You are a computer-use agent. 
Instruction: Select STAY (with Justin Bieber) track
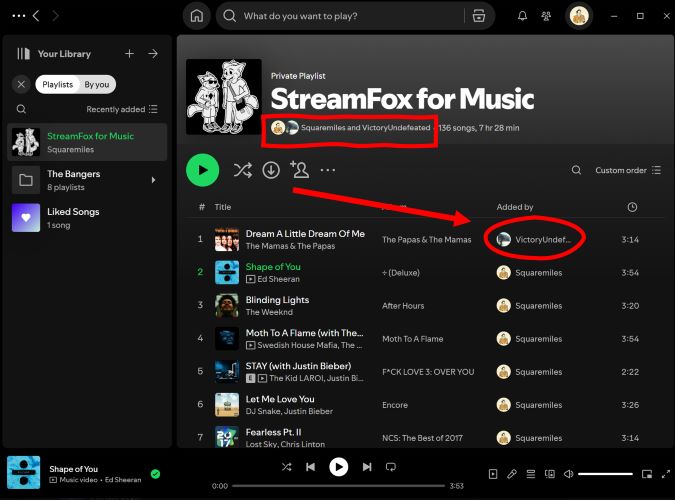click(x=298, y=366)
